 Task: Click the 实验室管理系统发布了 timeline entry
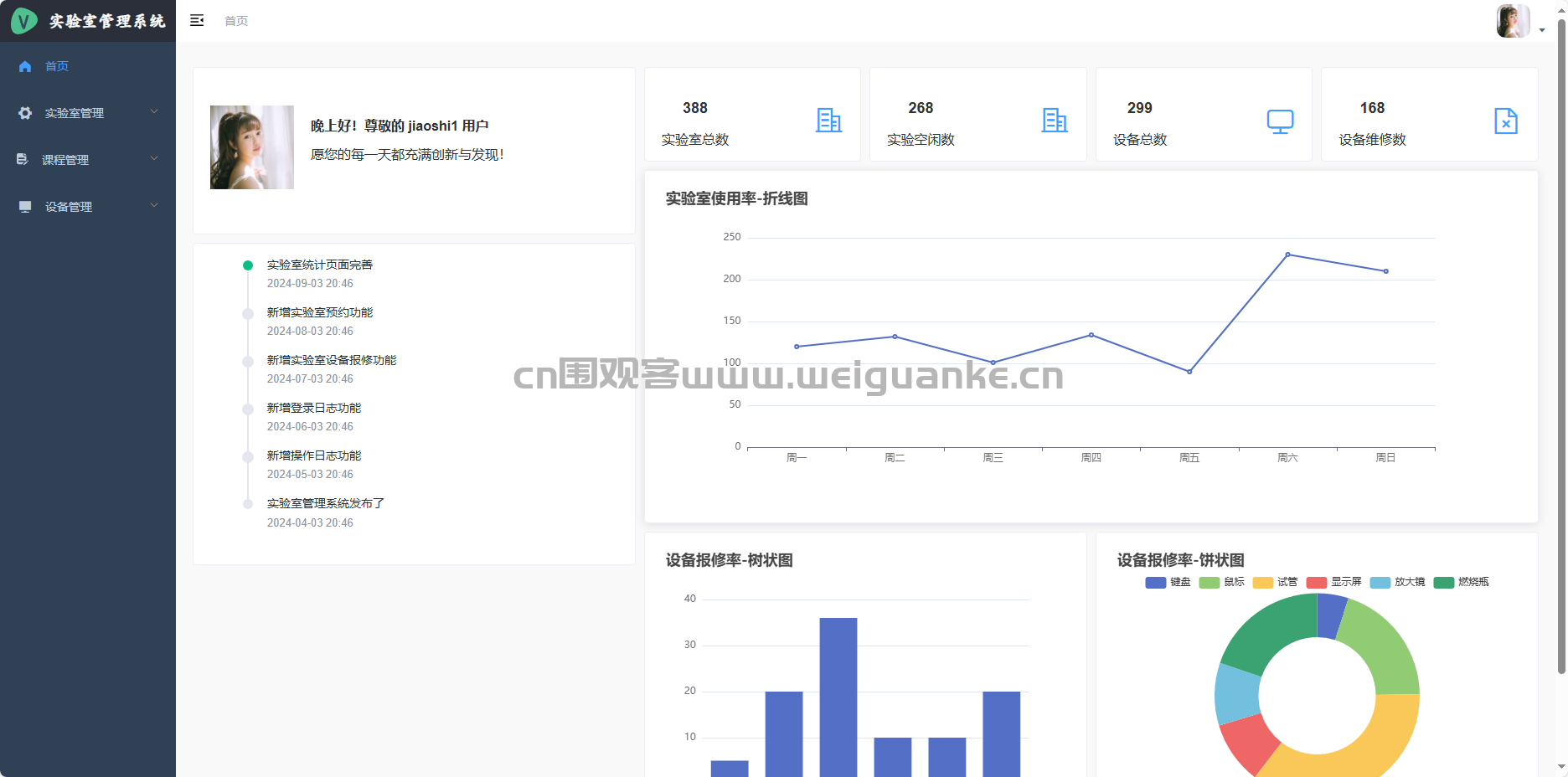click(x=326, y=503)
